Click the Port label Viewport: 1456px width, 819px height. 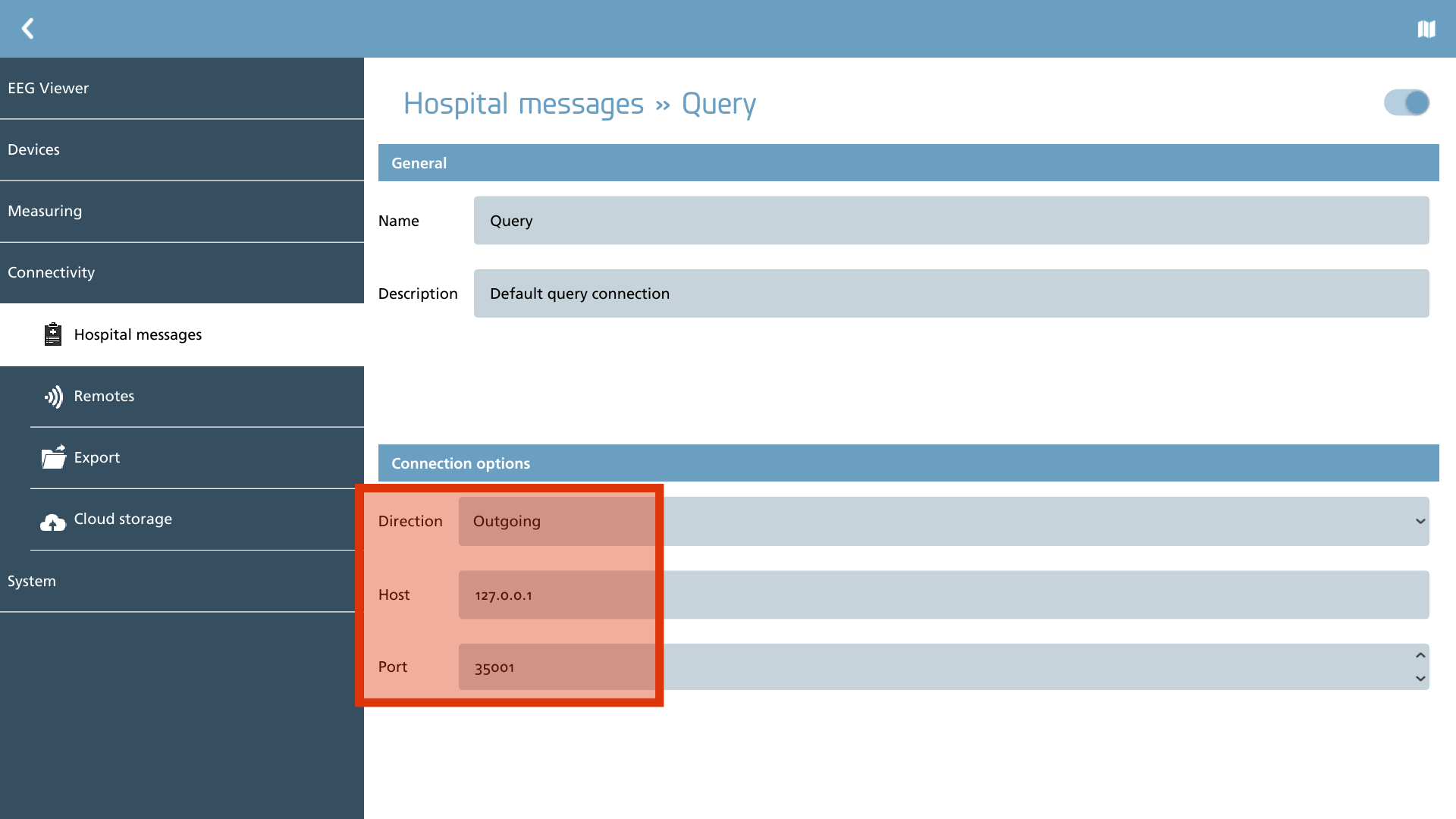point(393,667)
